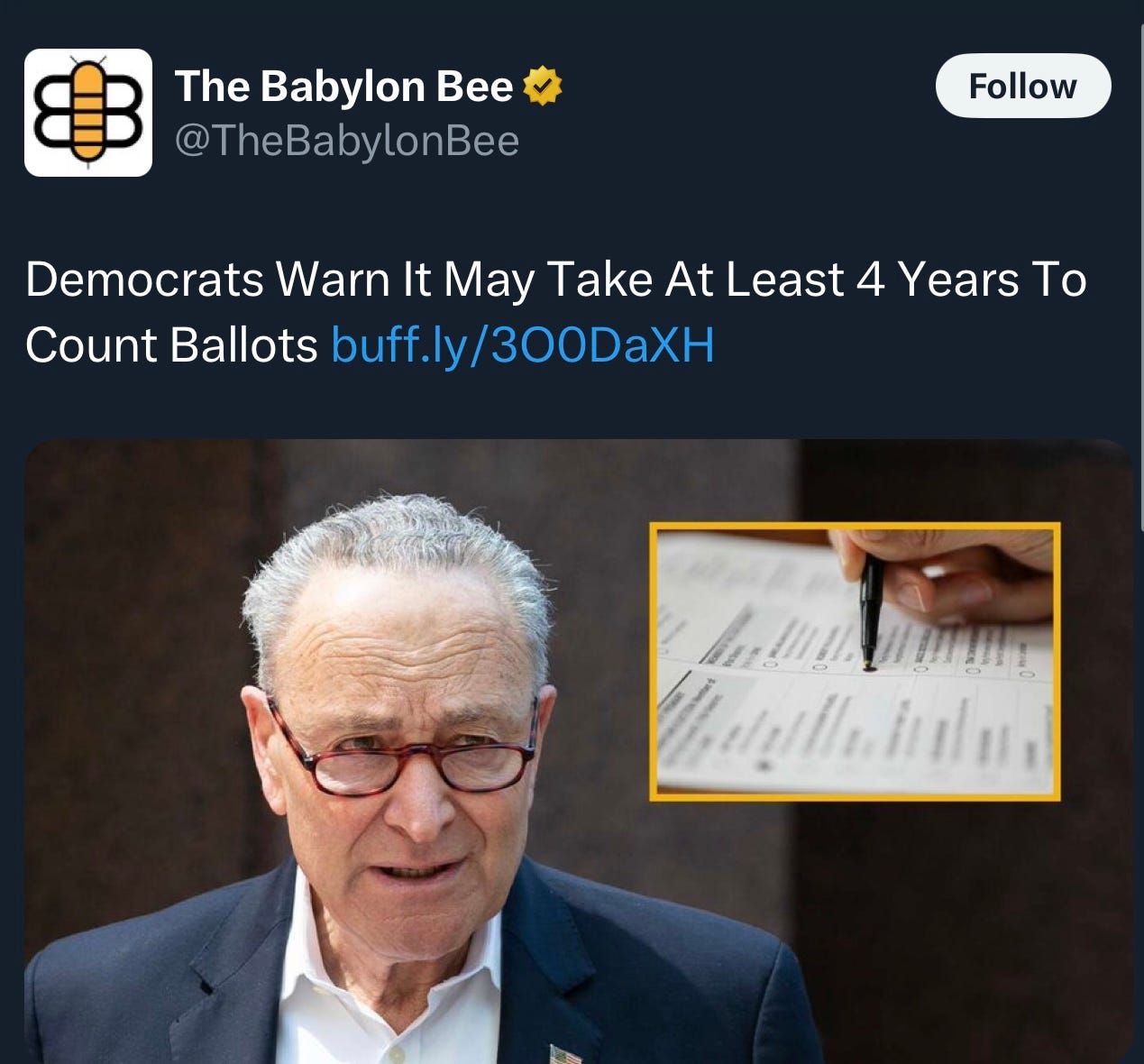Screen dimensions: 1144x1064
Task: Click the flag lapel pin on the jacket
Action: pos(561,1053)
